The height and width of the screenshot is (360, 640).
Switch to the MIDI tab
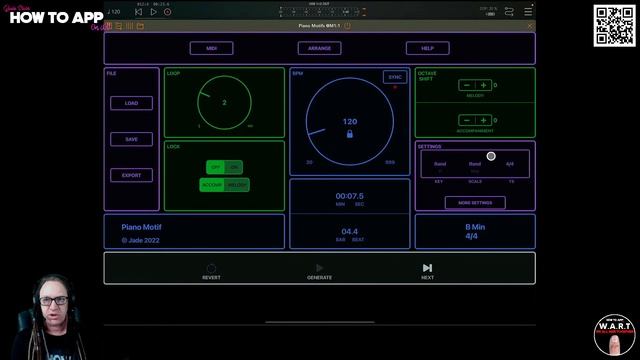211,48
